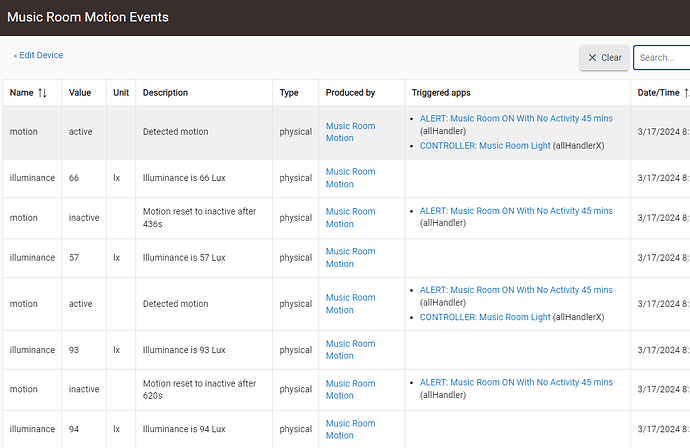Click into the Search field
This screenshot has width=690, height=448.
pos(662,58)
